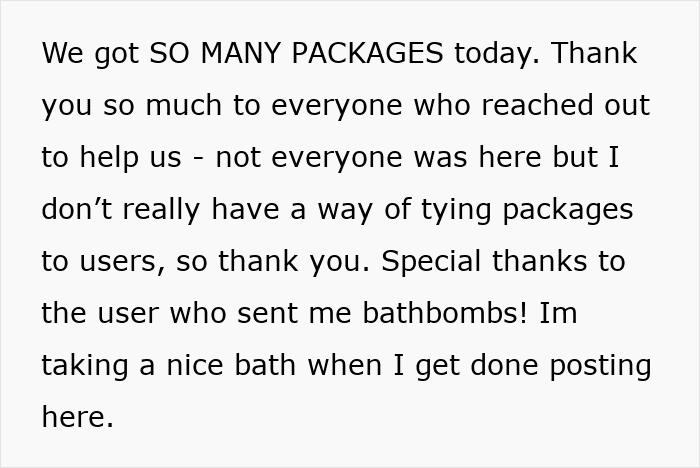Viewport: 700px width, 468px height.
Task: Click the final word "here." on the last line
Action: 77,417
